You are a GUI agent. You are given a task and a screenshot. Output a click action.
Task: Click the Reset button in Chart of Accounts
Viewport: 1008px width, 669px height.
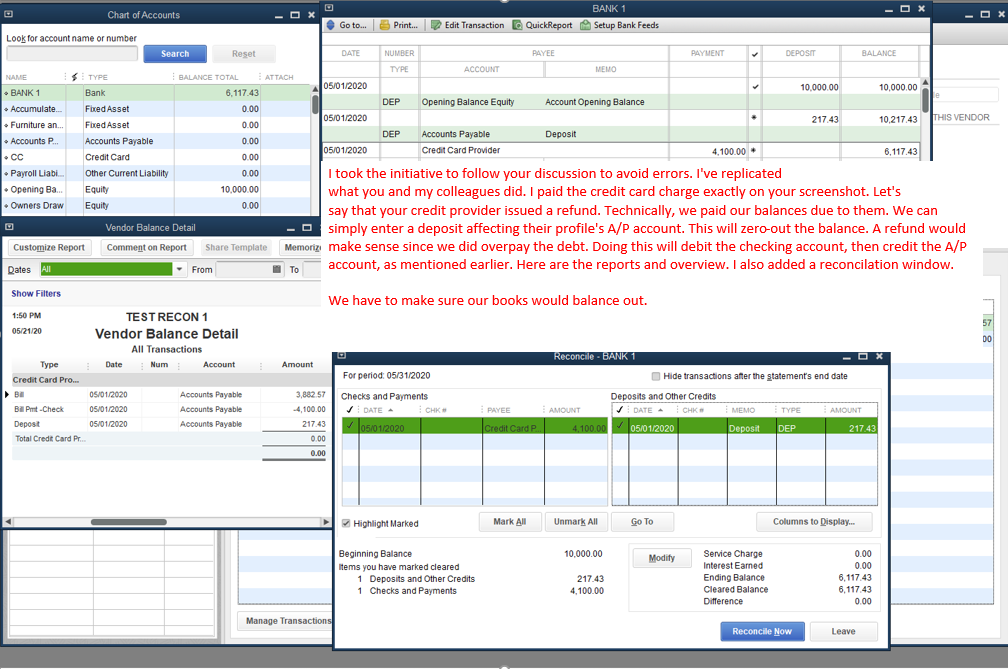click(x=244, y=54)
